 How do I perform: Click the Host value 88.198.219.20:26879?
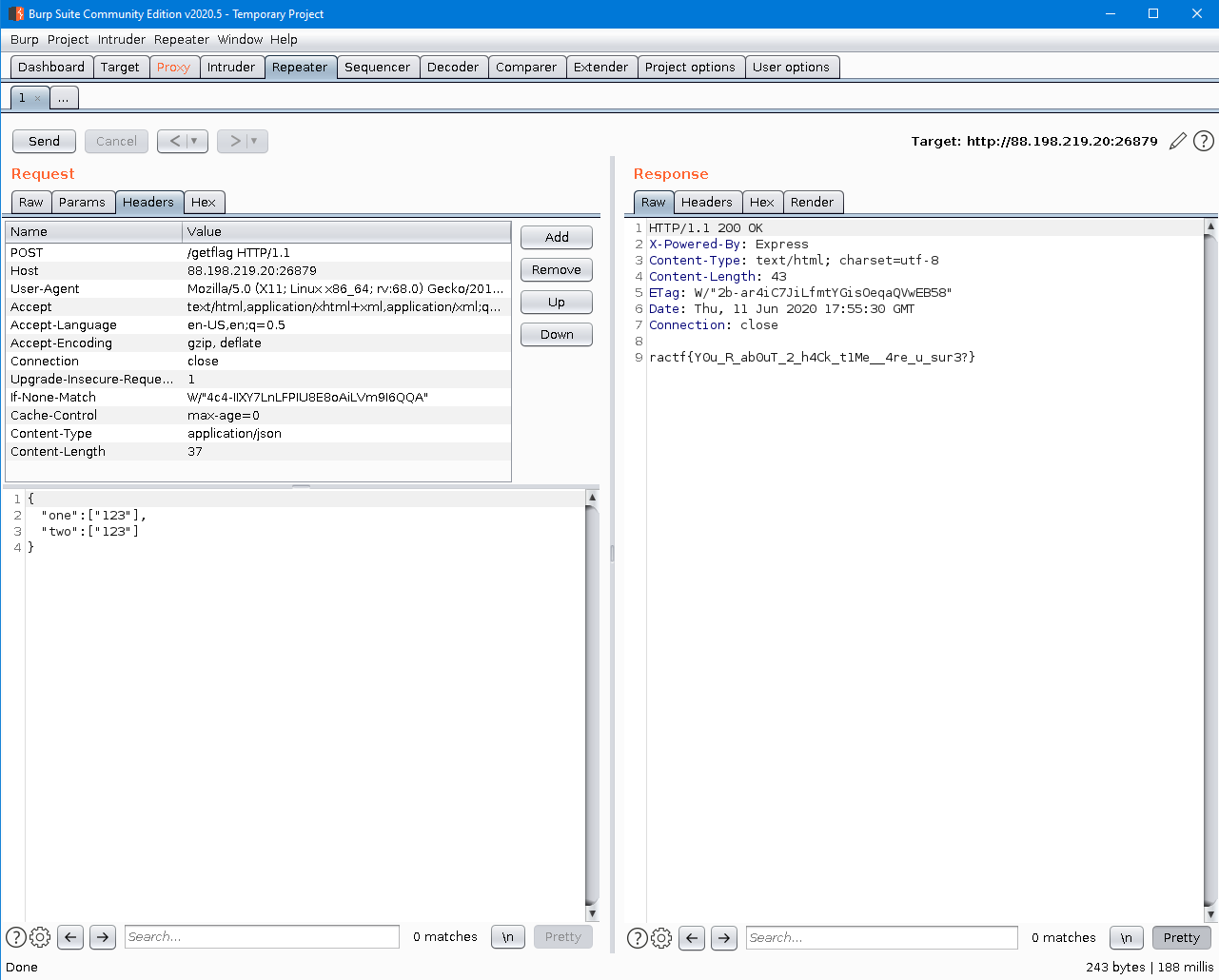click(252, 271)
